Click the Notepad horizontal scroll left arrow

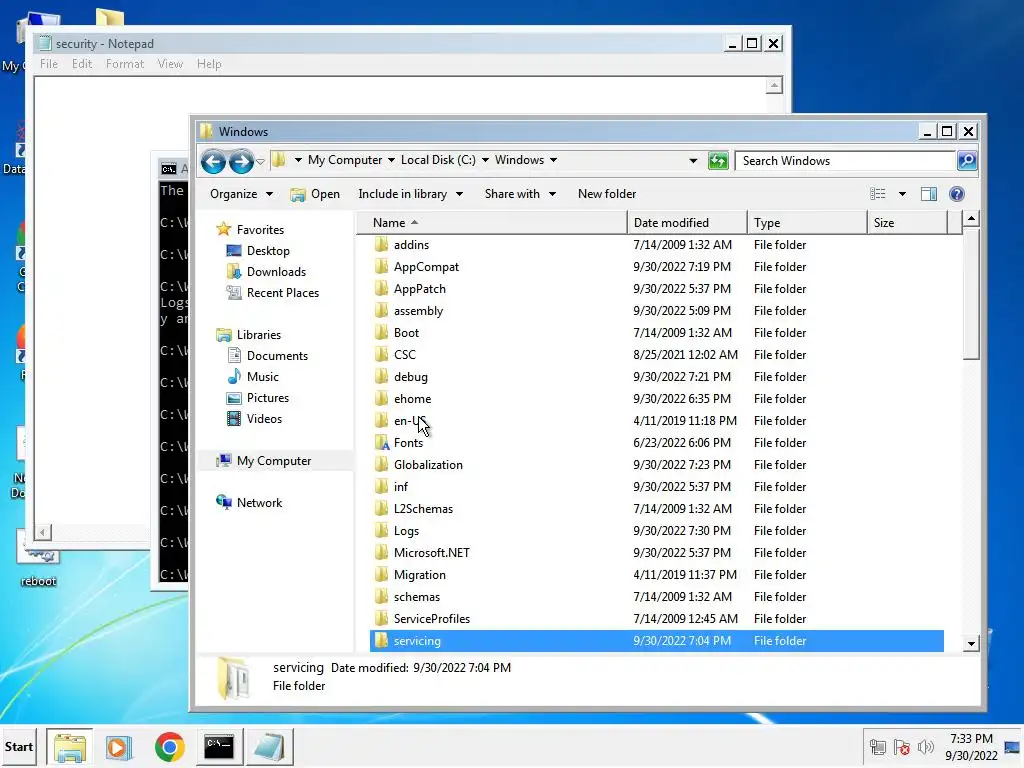(x=42, y=532)
